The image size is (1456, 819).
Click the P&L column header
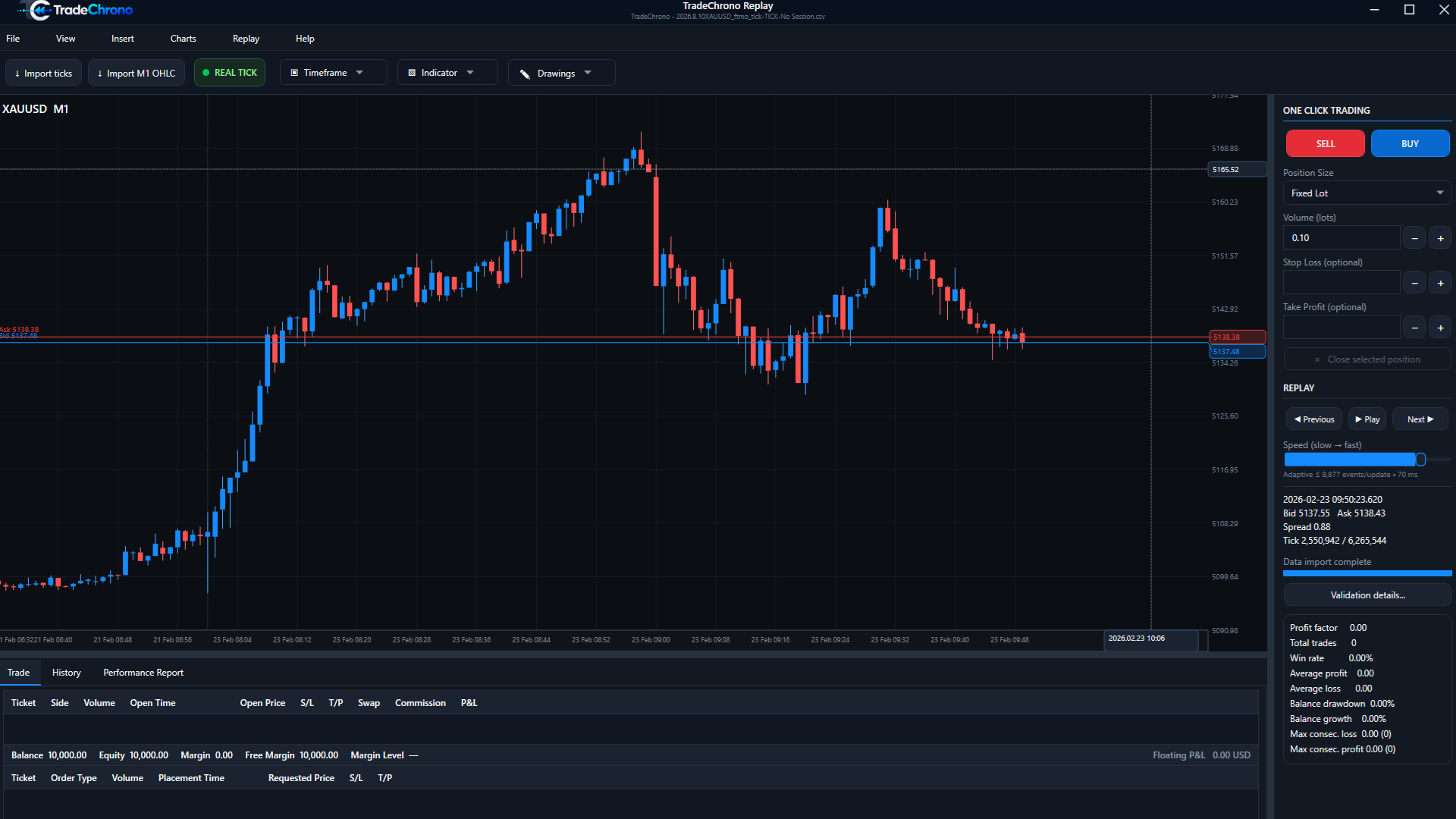coord(469,703)
